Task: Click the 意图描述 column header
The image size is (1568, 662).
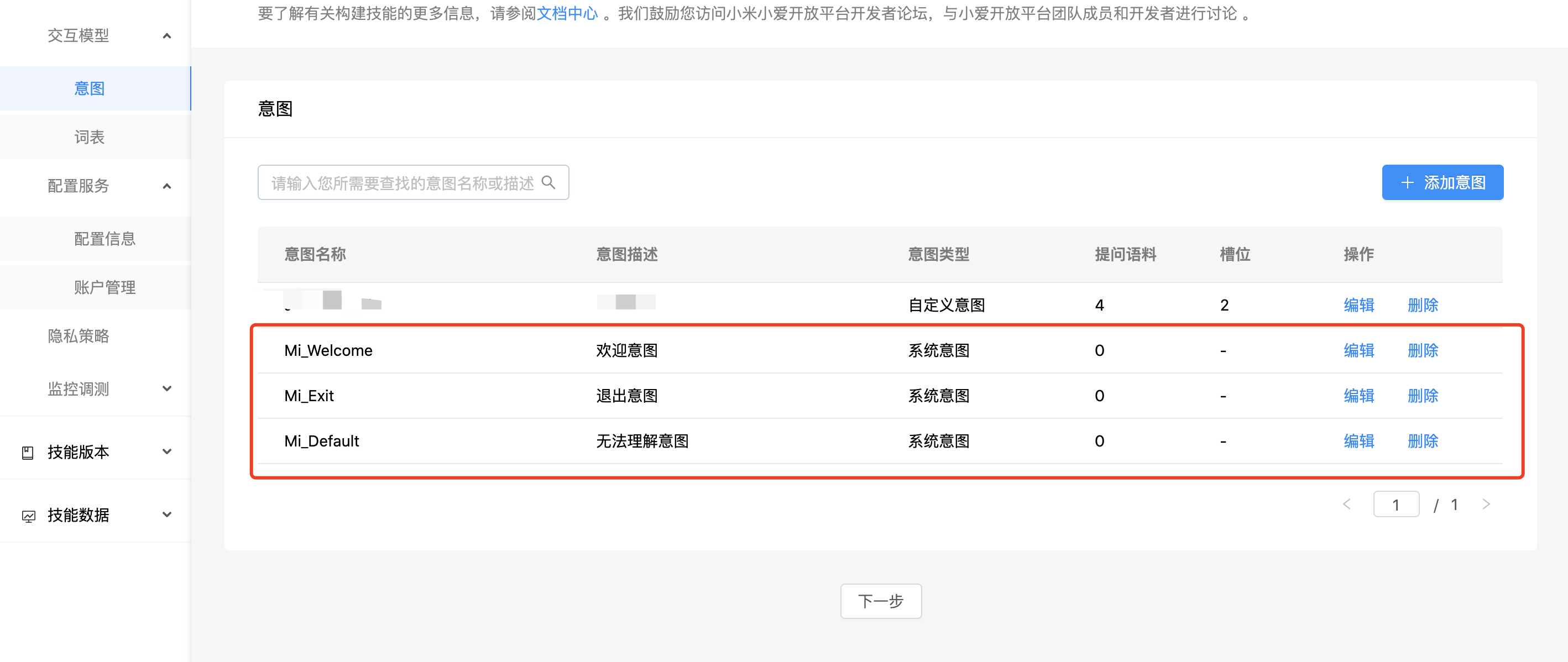Action: 626,254
